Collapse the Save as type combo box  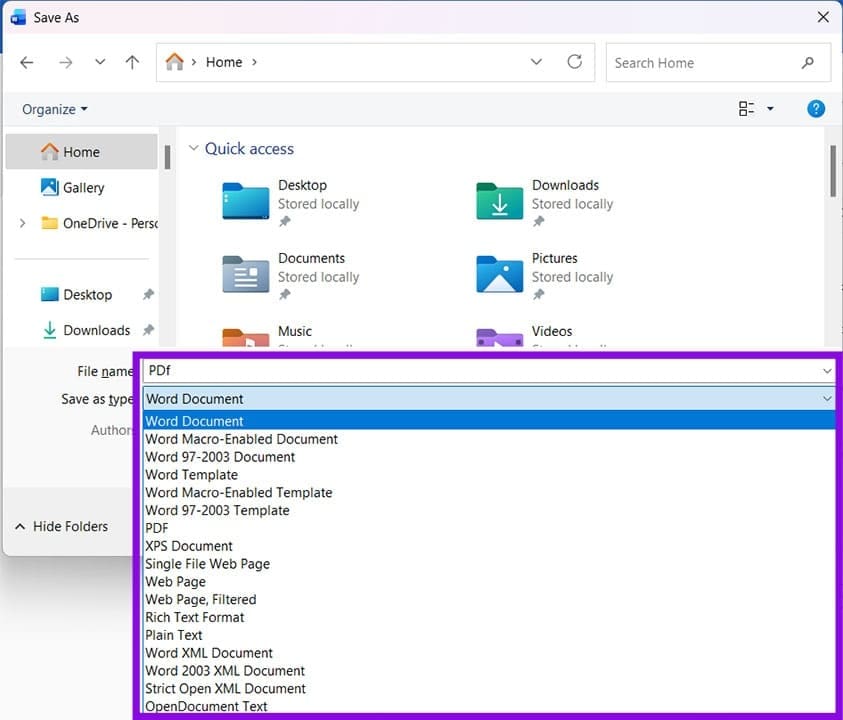pyautogui.click(x=827, y=398)
